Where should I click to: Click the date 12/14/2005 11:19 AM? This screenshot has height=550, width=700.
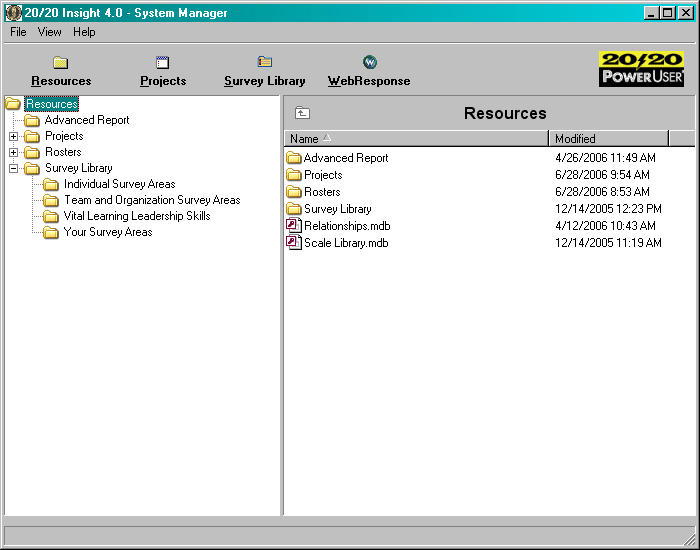608,242
